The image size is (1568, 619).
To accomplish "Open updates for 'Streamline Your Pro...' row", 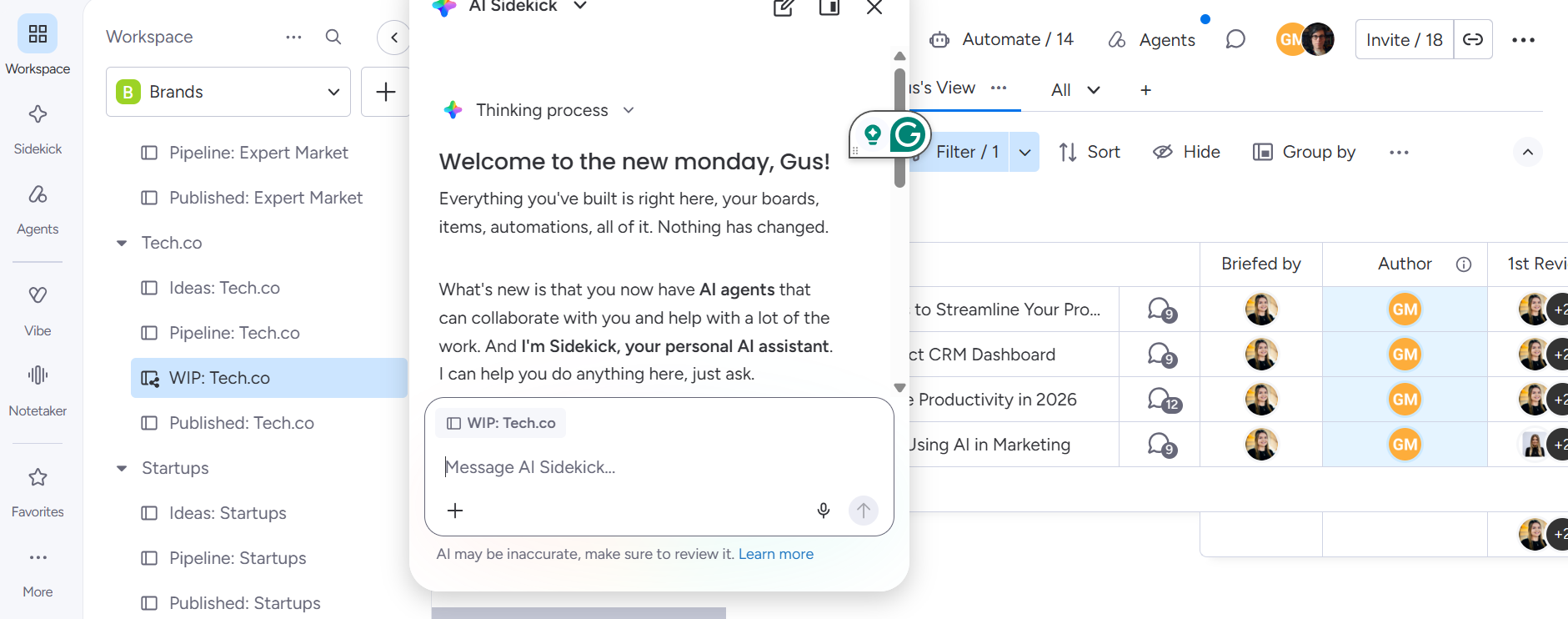I will pyautogui.click(x=1161, y=309).
